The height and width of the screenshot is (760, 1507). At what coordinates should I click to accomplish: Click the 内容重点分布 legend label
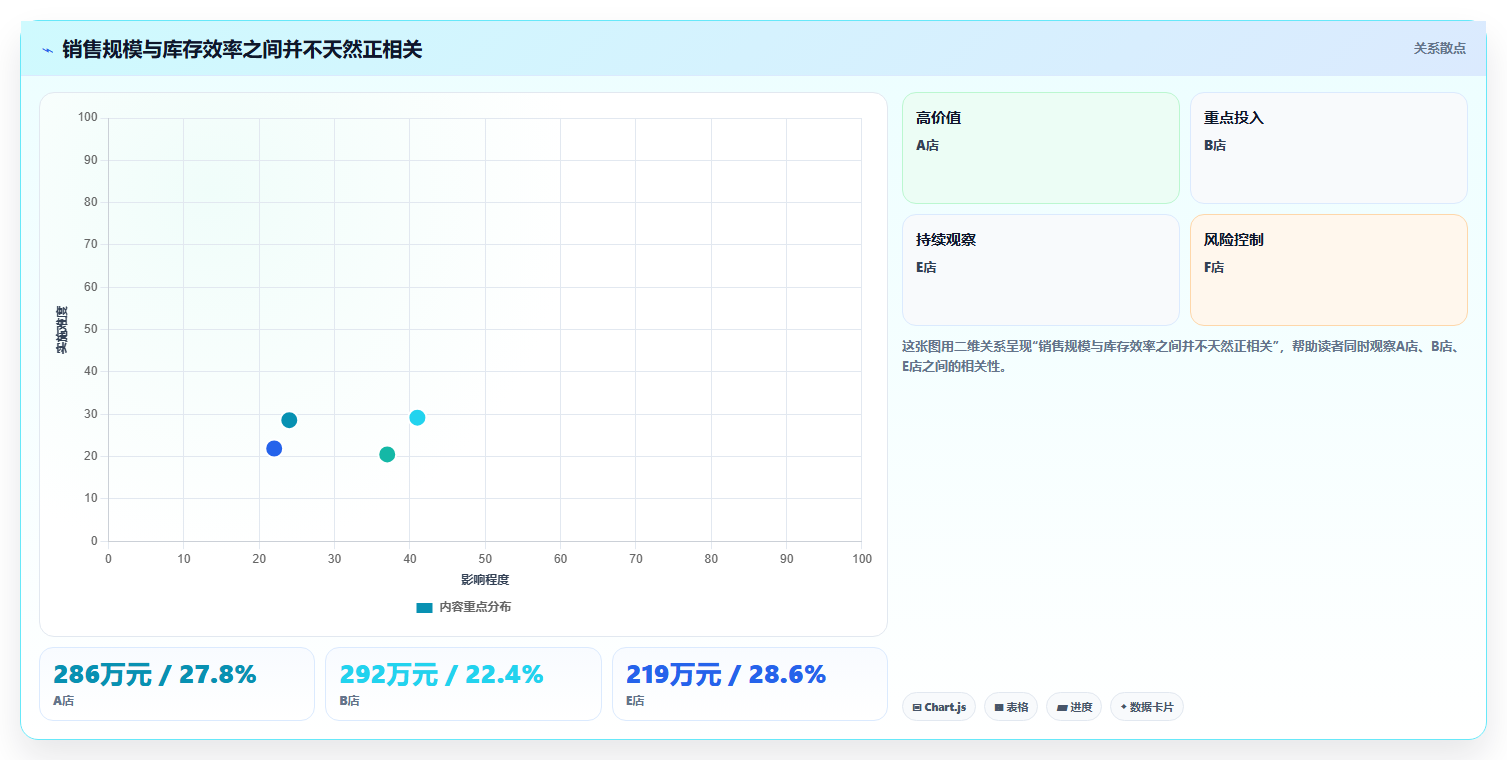click(x=475, y=607)
